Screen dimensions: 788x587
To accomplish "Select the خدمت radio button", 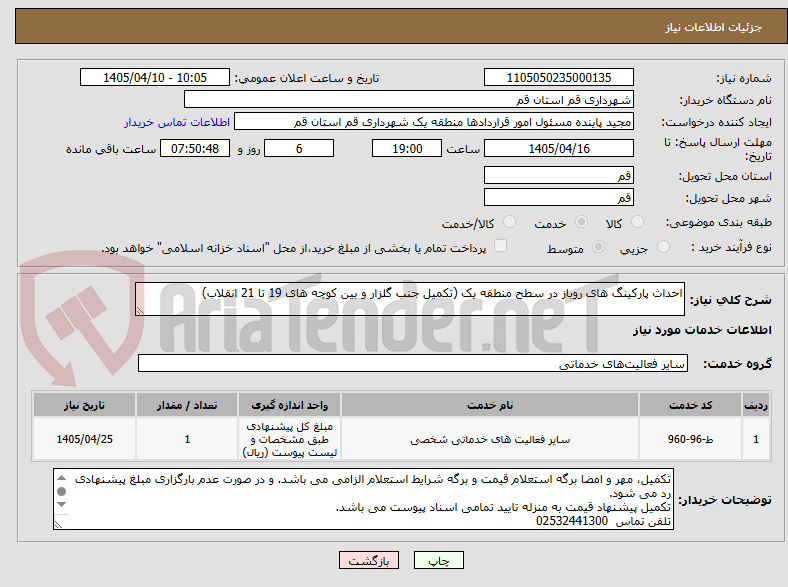I will [581, 222].
